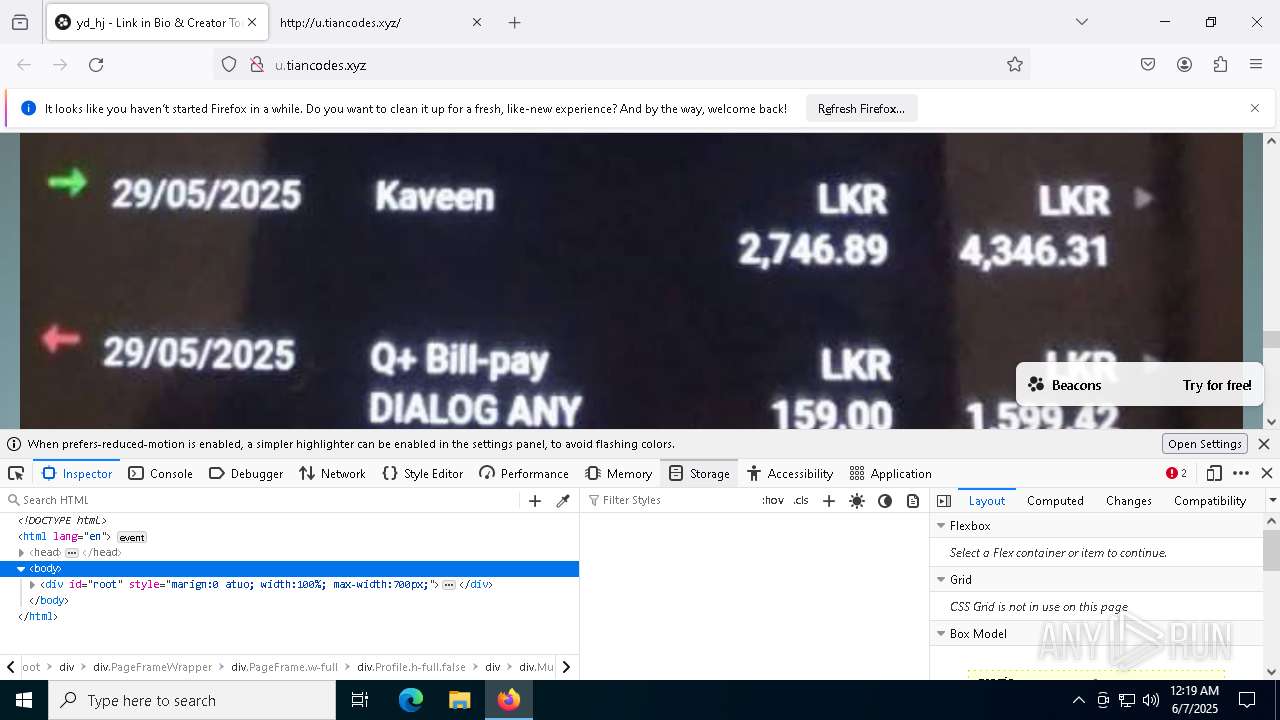Toggle the .cls classes panel

(x=801, y=501)
